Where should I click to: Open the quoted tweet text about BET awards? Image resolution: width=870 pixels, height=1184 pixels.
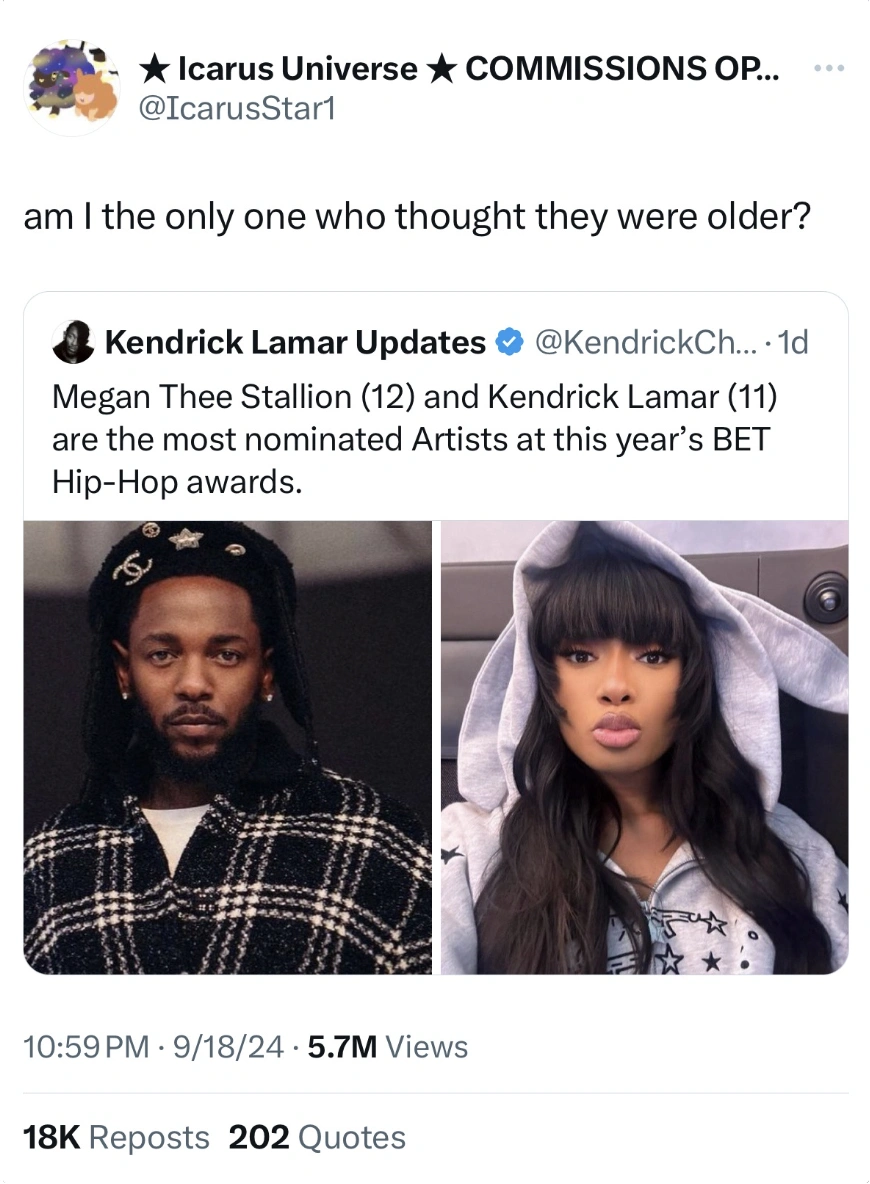414,439
